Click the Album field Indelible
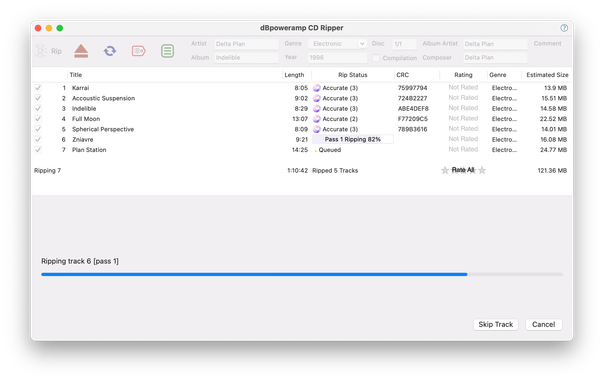This screenshot has height=381, width=604. coord(247,58)
